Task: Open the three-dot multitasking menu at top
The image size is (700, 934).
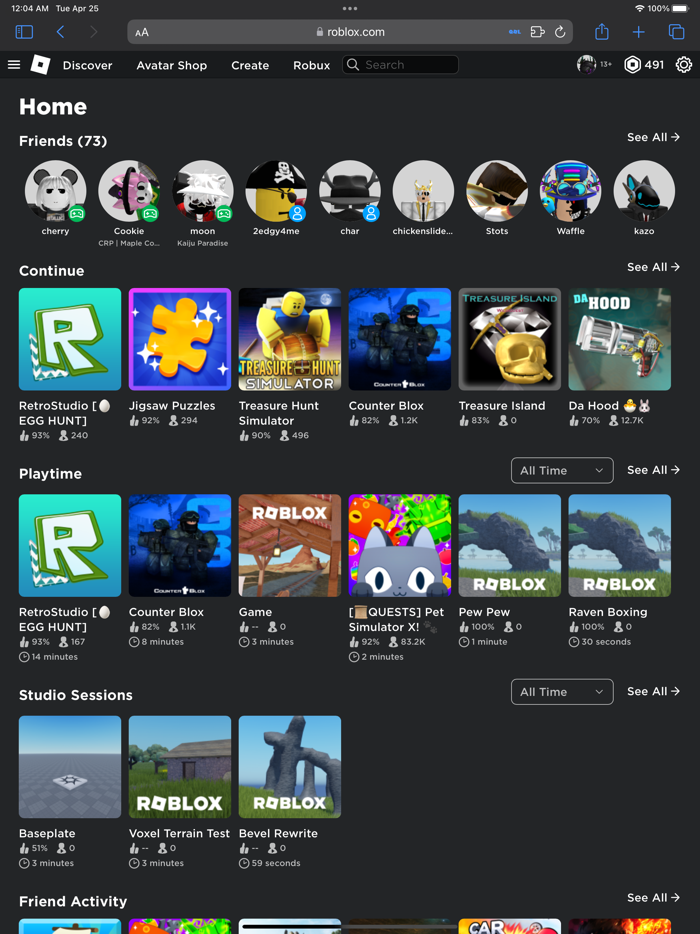Action: tap(350, 8)
